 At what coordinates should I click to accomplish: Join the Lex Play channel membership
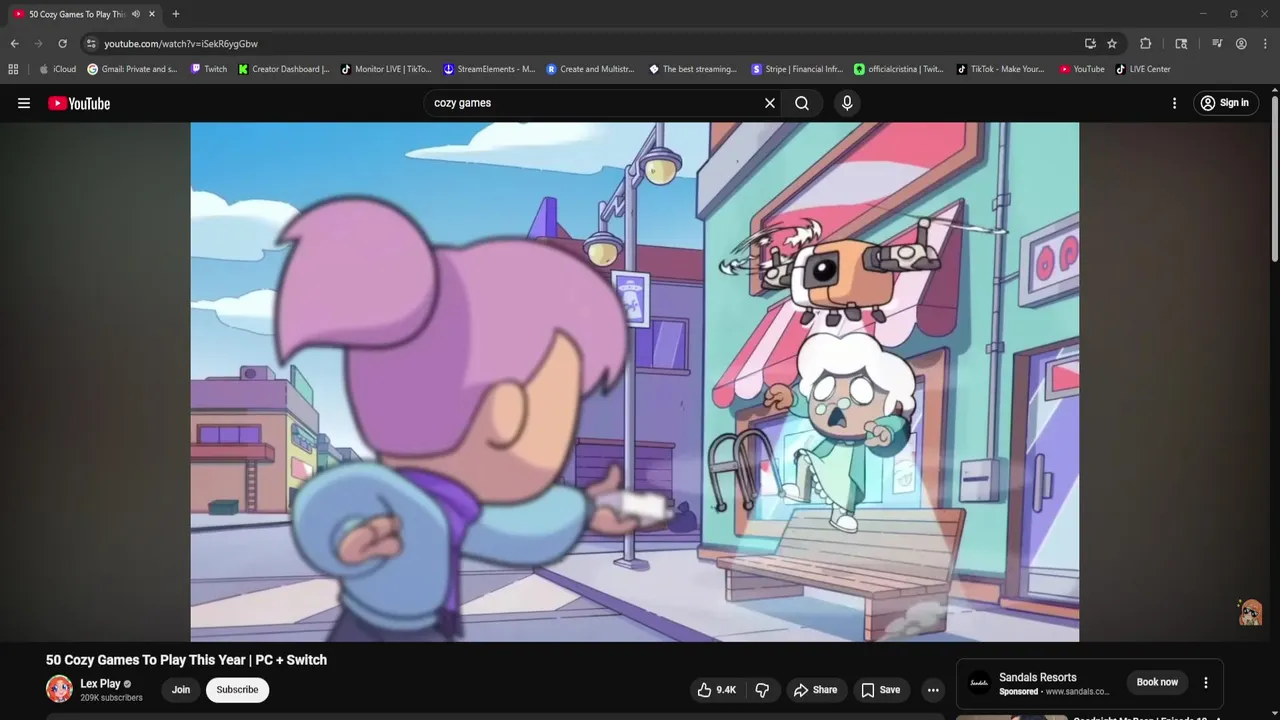tap(181, 690)
